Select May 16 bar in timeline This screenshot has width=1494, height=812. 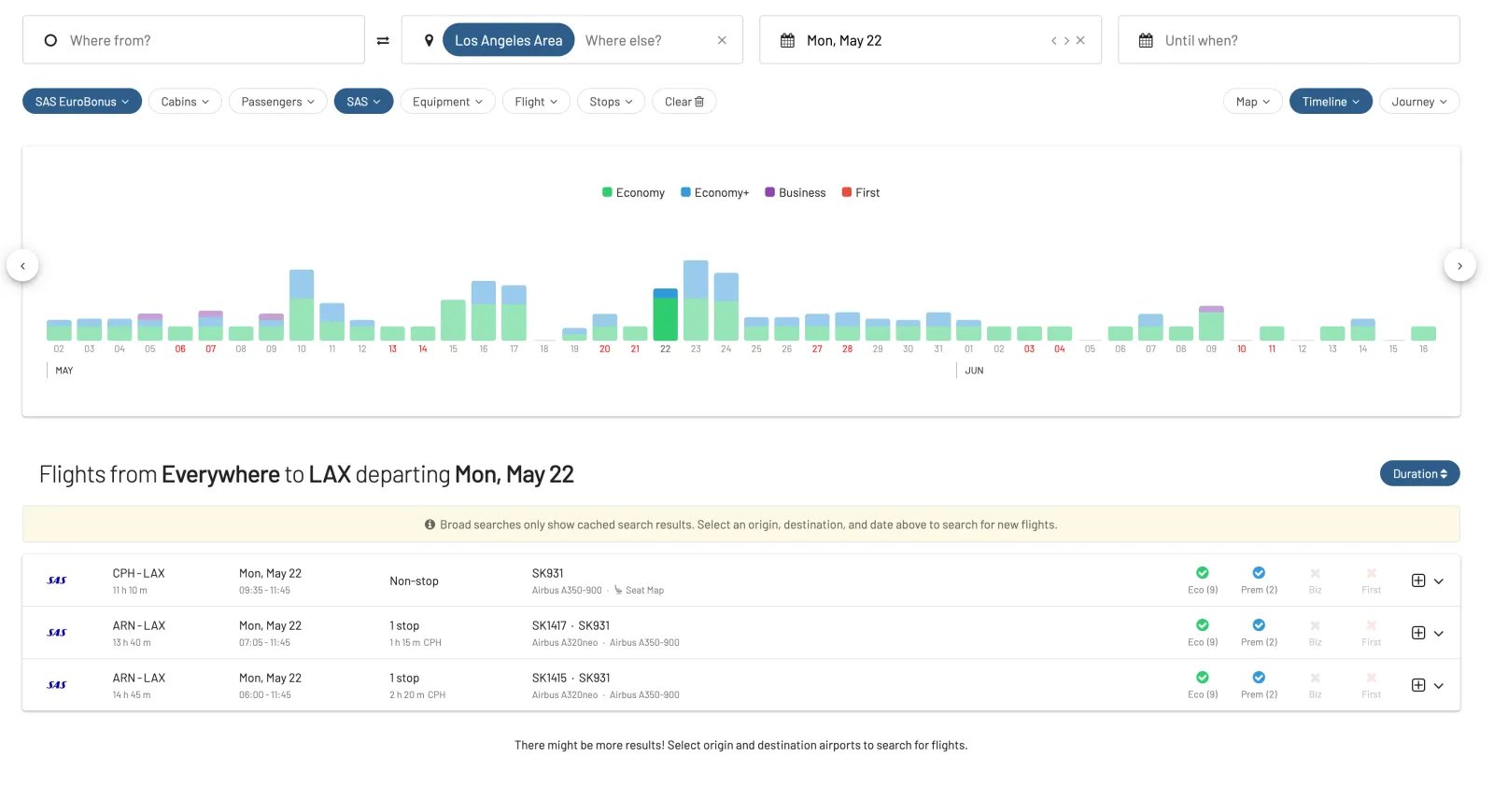pyautogui.click(x=484, y=311)
